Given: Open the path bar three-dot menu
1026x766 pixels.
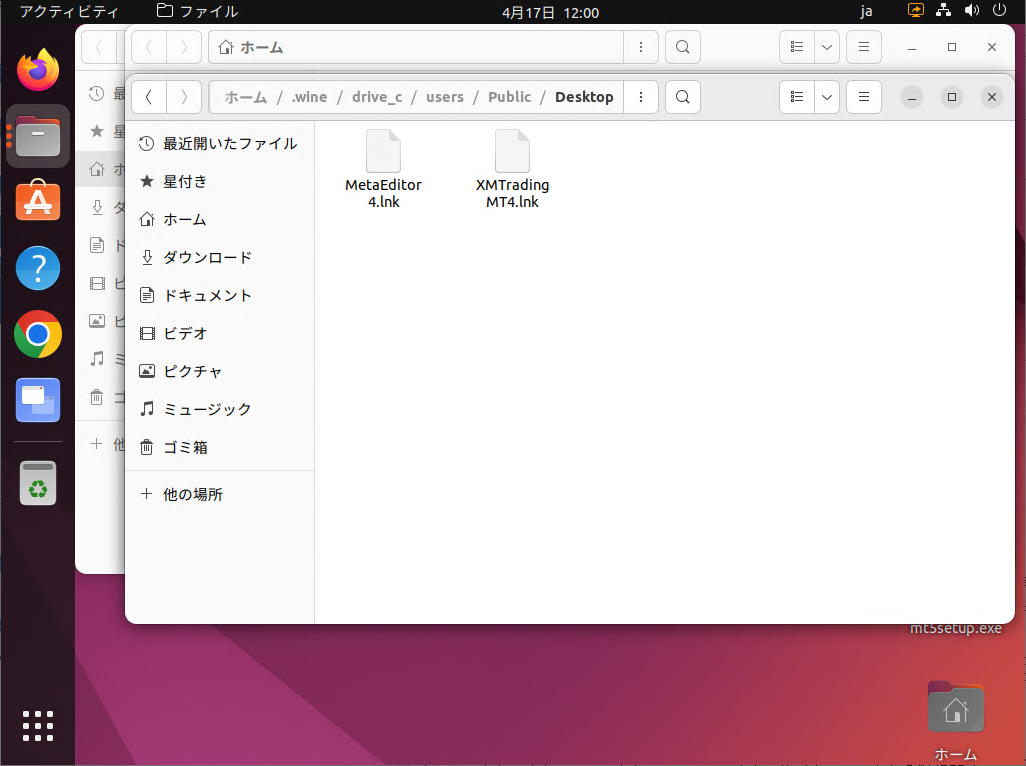Looking at the screenshot, I should (641, 97).
